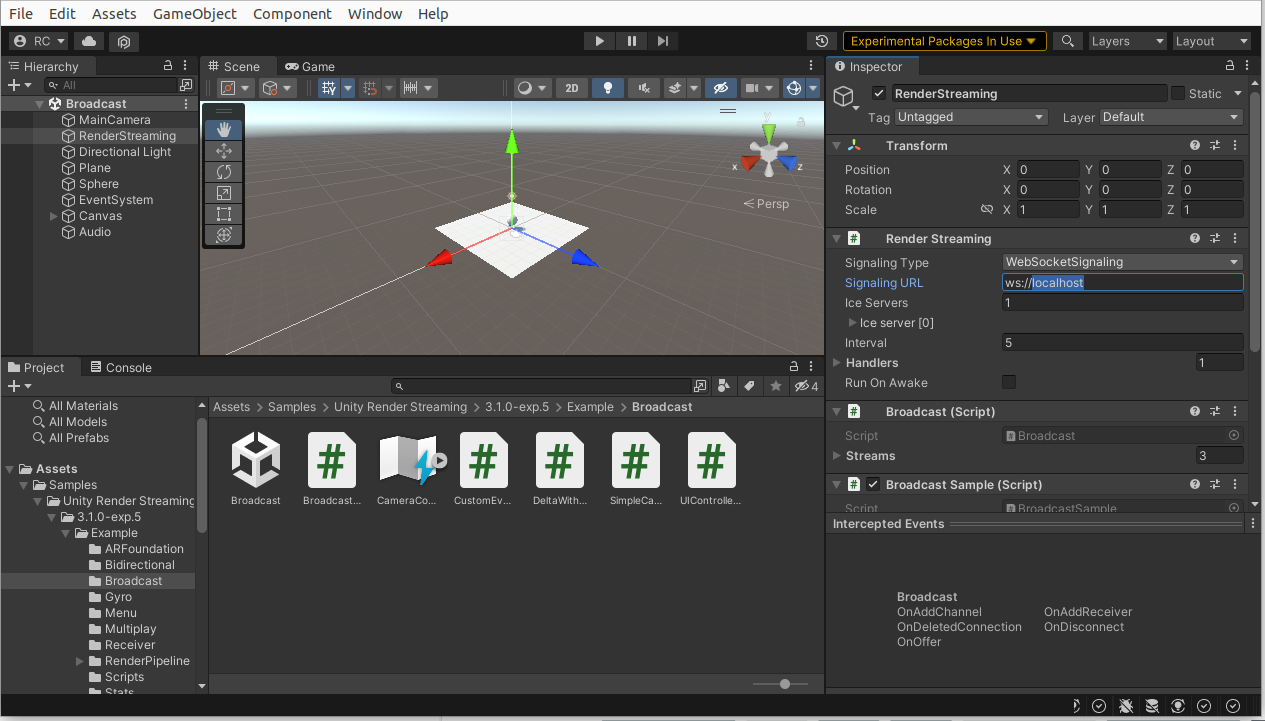Select the Multiplay folder in Project tree

(x=130, y=629)
